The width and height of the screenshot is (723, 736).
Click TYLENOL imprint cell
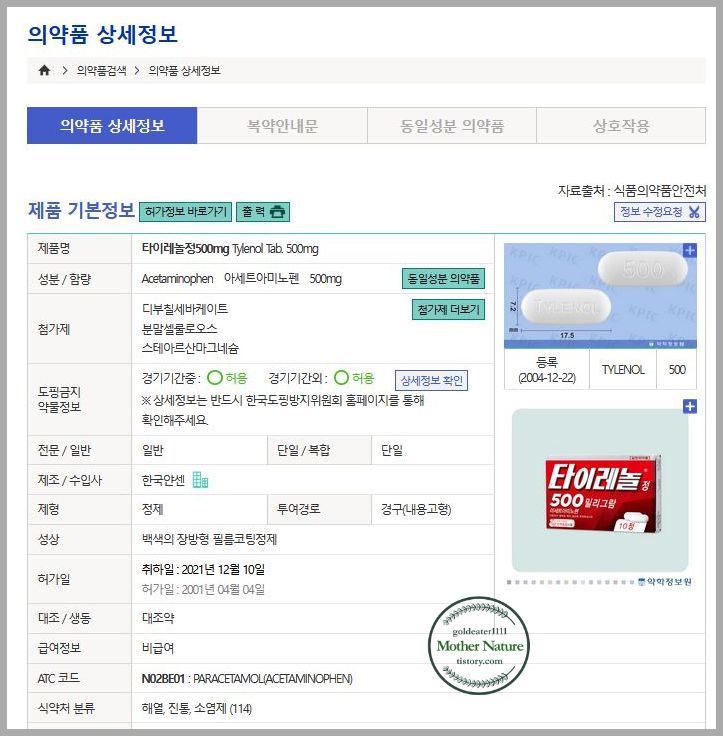tap(623, 369)
